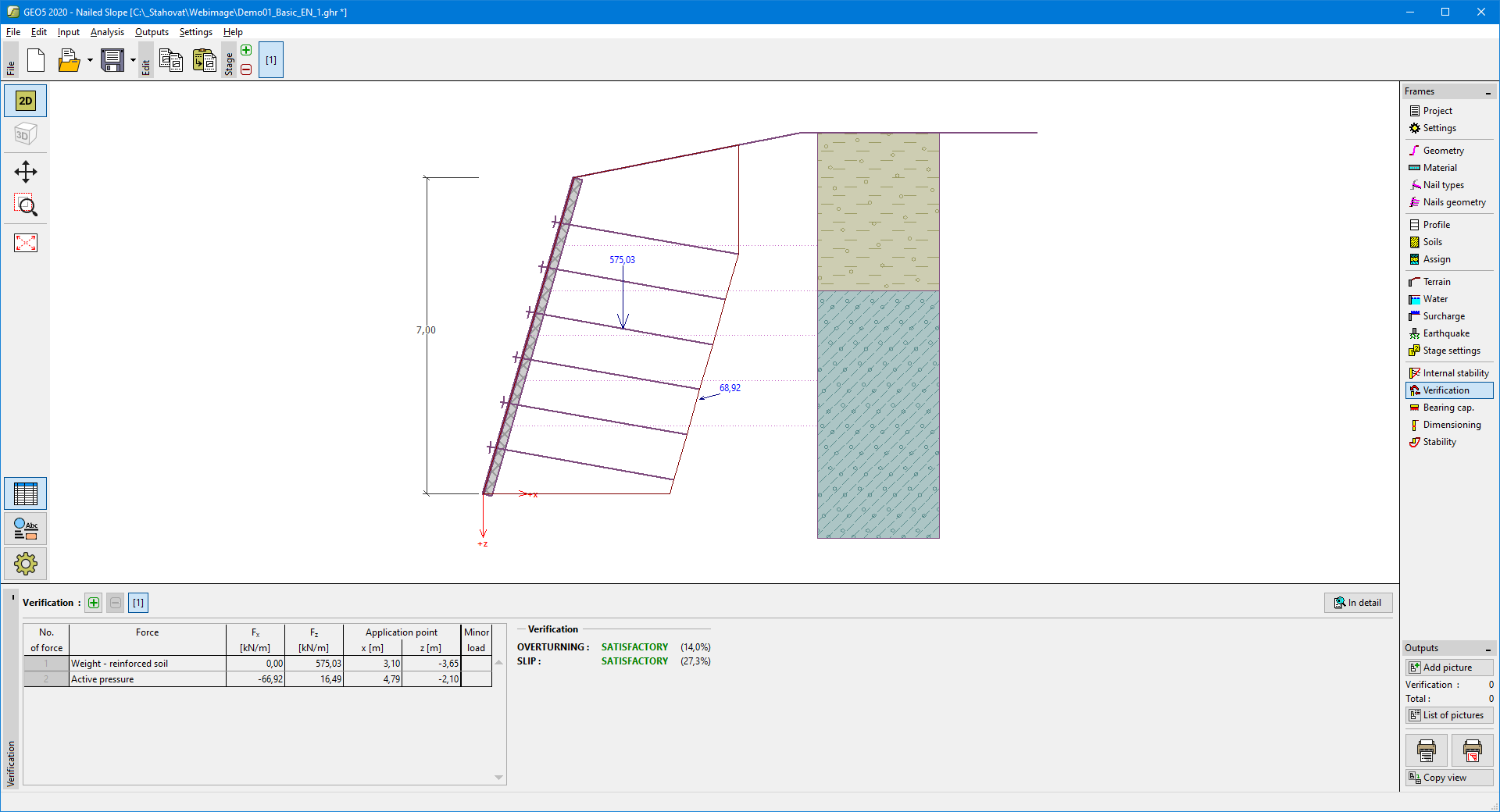Click the In detail button
The image size is (1500, 812).
(1358, 603)
